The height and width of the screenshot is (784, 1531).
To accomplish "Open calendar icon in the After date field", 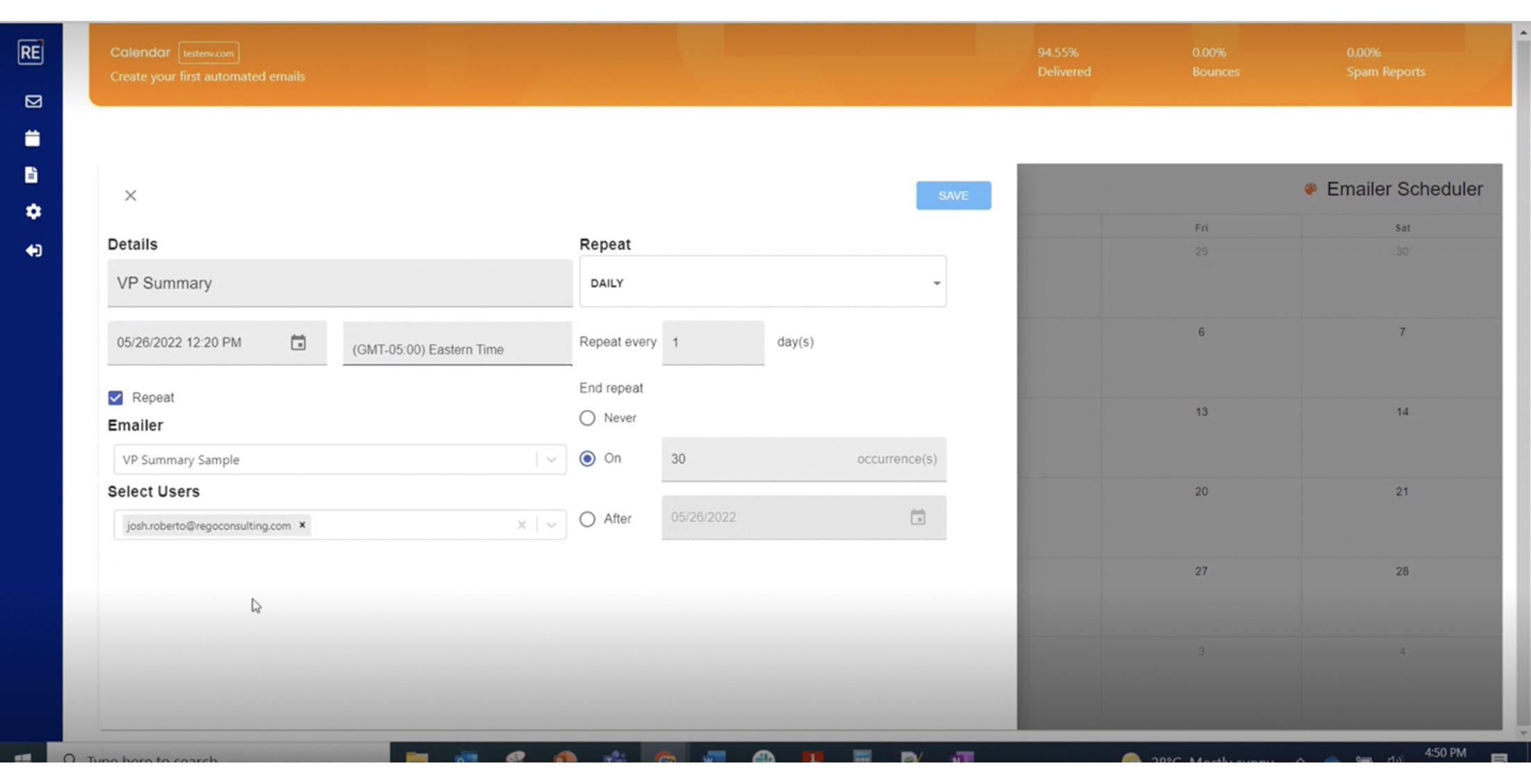I will click(918, 518).
